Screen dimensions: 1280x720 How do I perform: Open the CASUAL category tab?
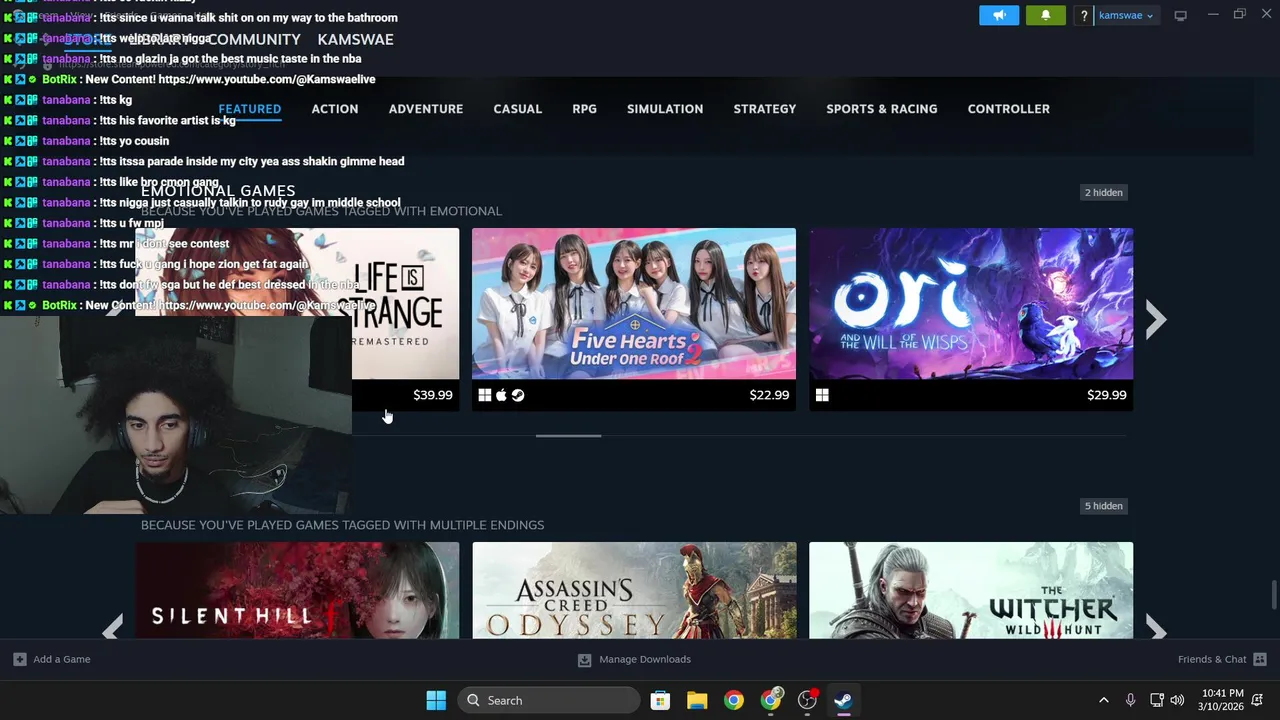tap(518, 109)
